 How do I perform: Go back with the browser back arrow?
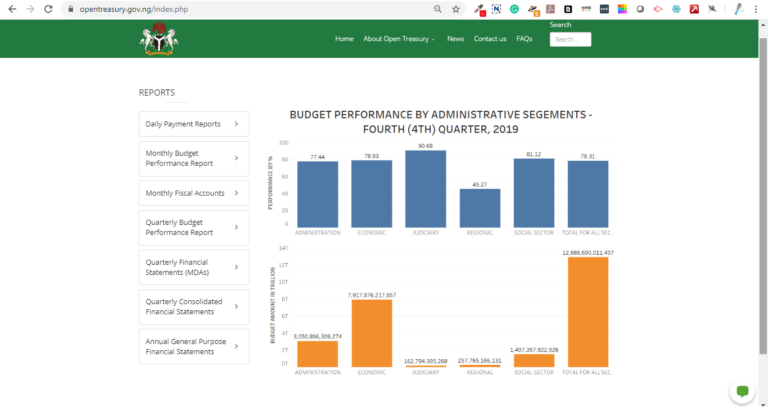(x=12, y=9)
